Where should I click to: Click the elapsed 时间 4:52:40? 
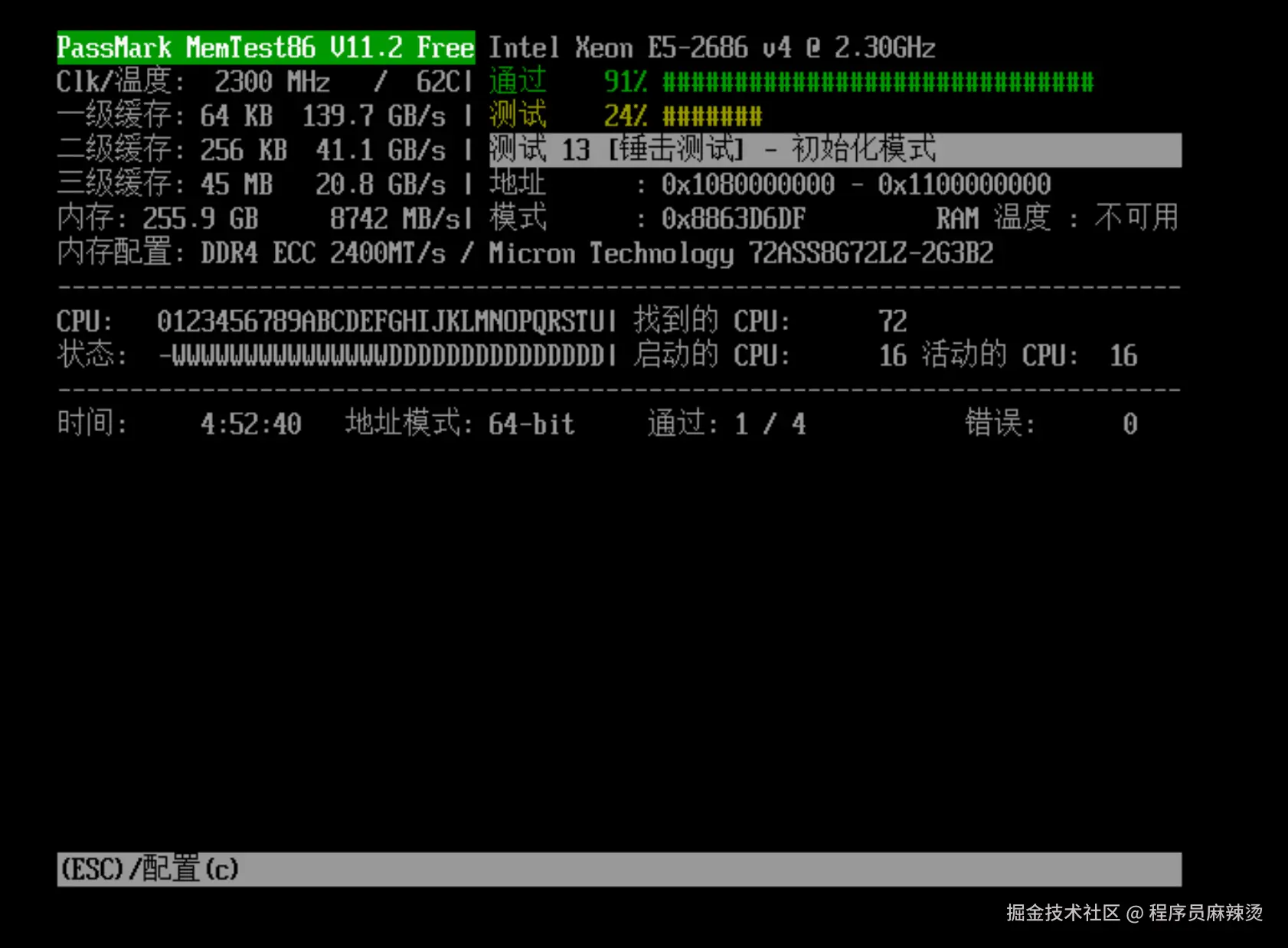point(251,423)
